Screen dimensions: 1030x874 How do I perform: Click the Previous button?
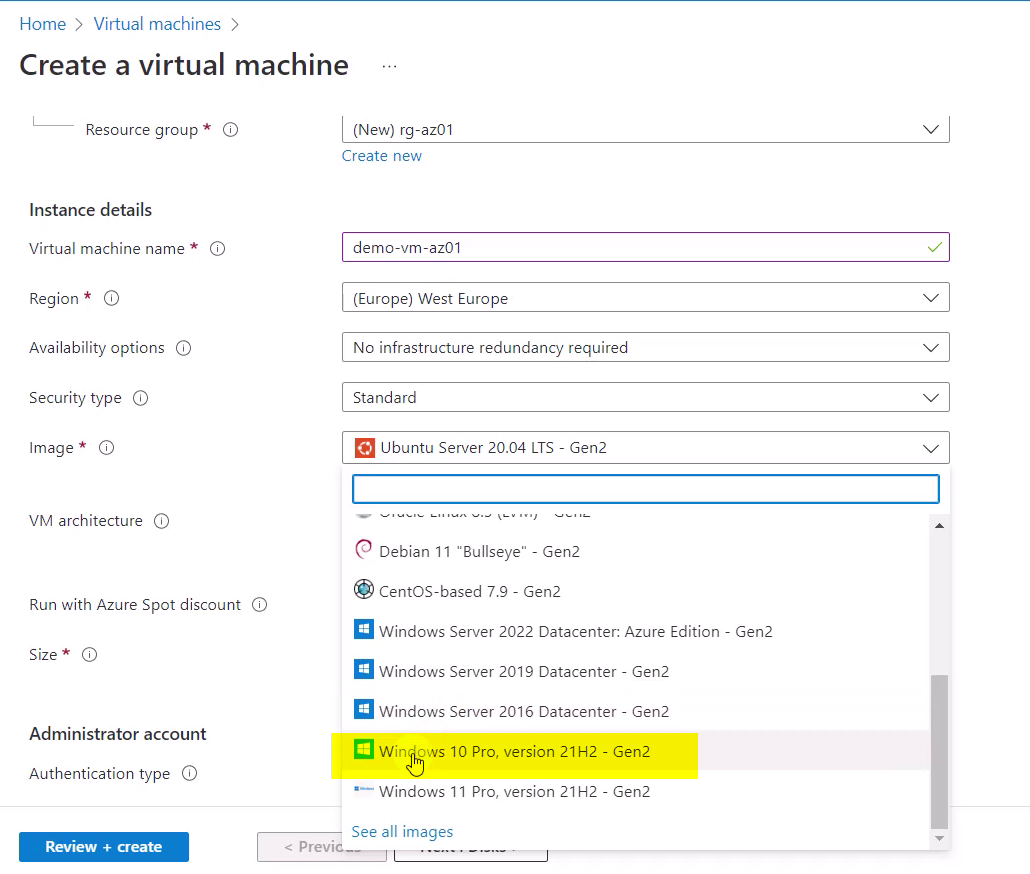322,847
